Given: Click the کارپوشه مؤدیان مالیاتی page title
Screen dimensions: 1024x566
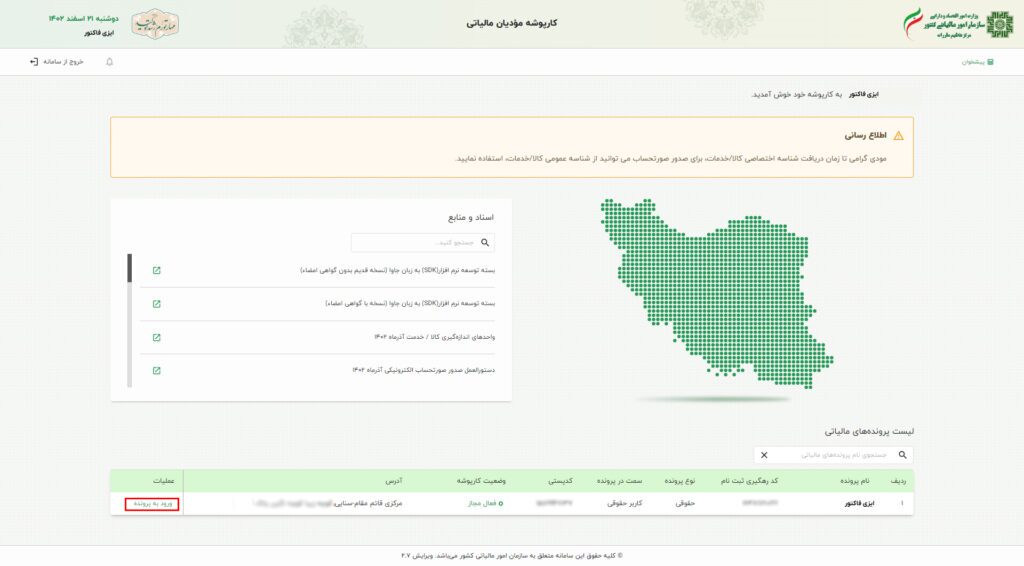Looking at the screenshot, I should (x=511, y=24).
